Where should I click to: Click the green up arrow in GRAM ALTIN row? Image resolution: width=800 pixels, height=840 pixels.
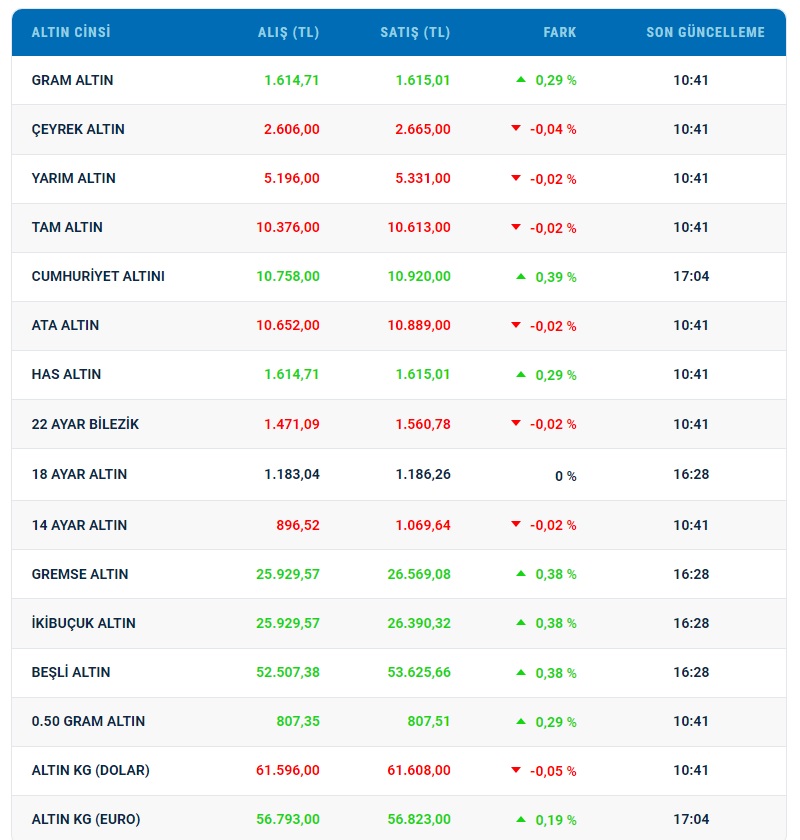tap(521, 79)
